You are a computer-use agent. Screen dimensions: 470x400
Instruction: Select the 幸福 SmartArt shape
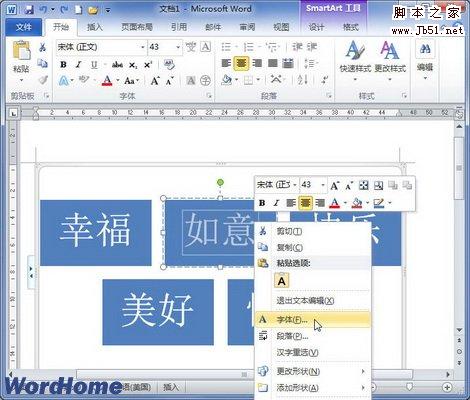[96, 233]
